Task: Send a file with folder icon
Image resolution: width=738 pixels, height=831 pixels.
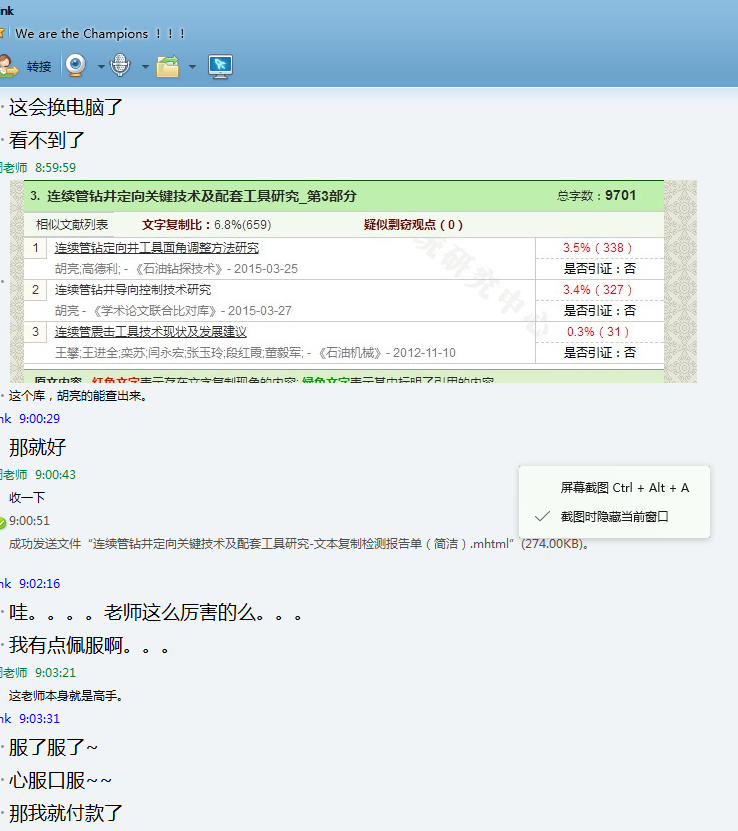Action: coord(168,66)
